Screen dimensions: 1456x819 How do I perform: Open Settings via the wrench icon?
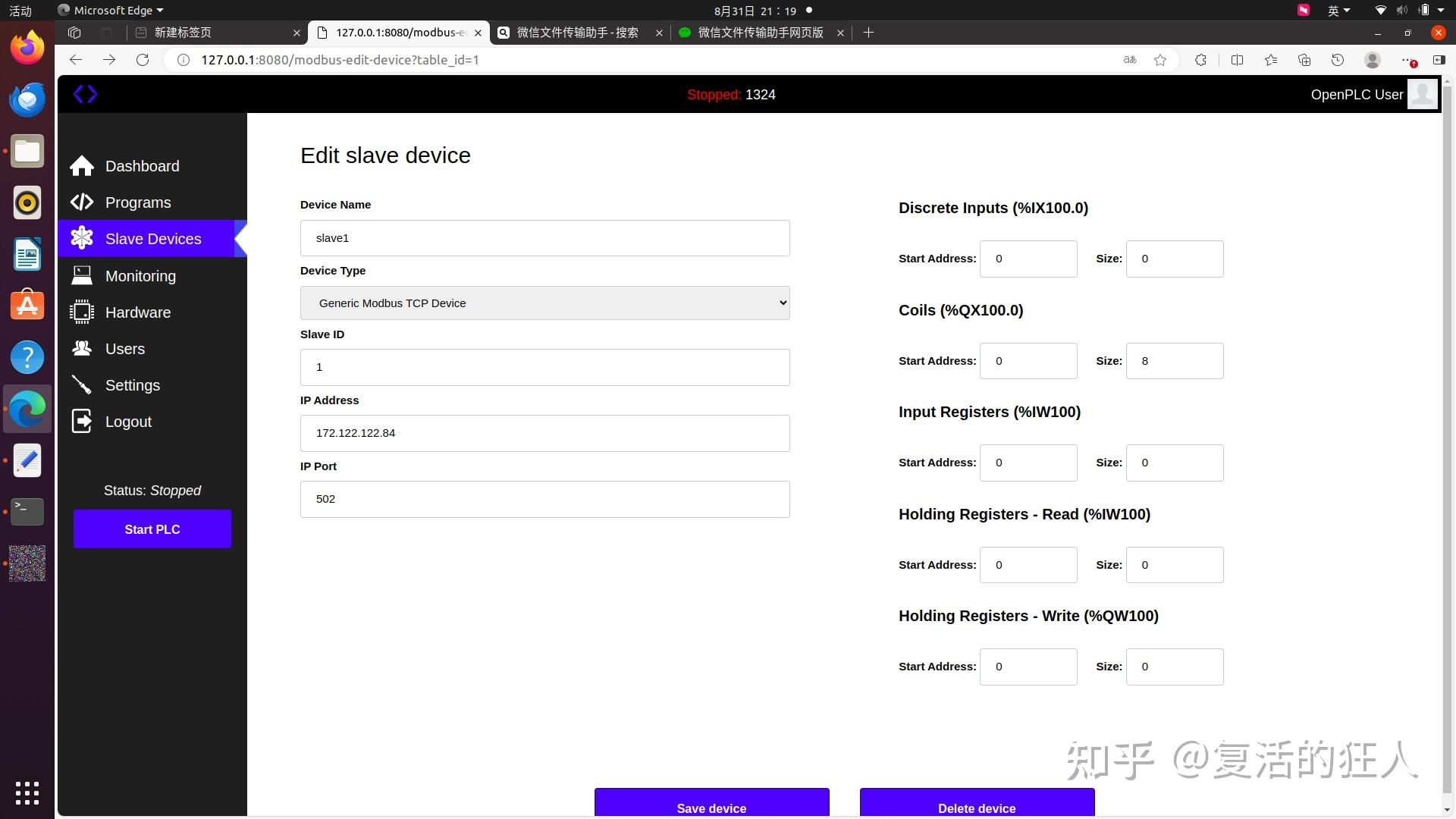(x=81, y=384)
